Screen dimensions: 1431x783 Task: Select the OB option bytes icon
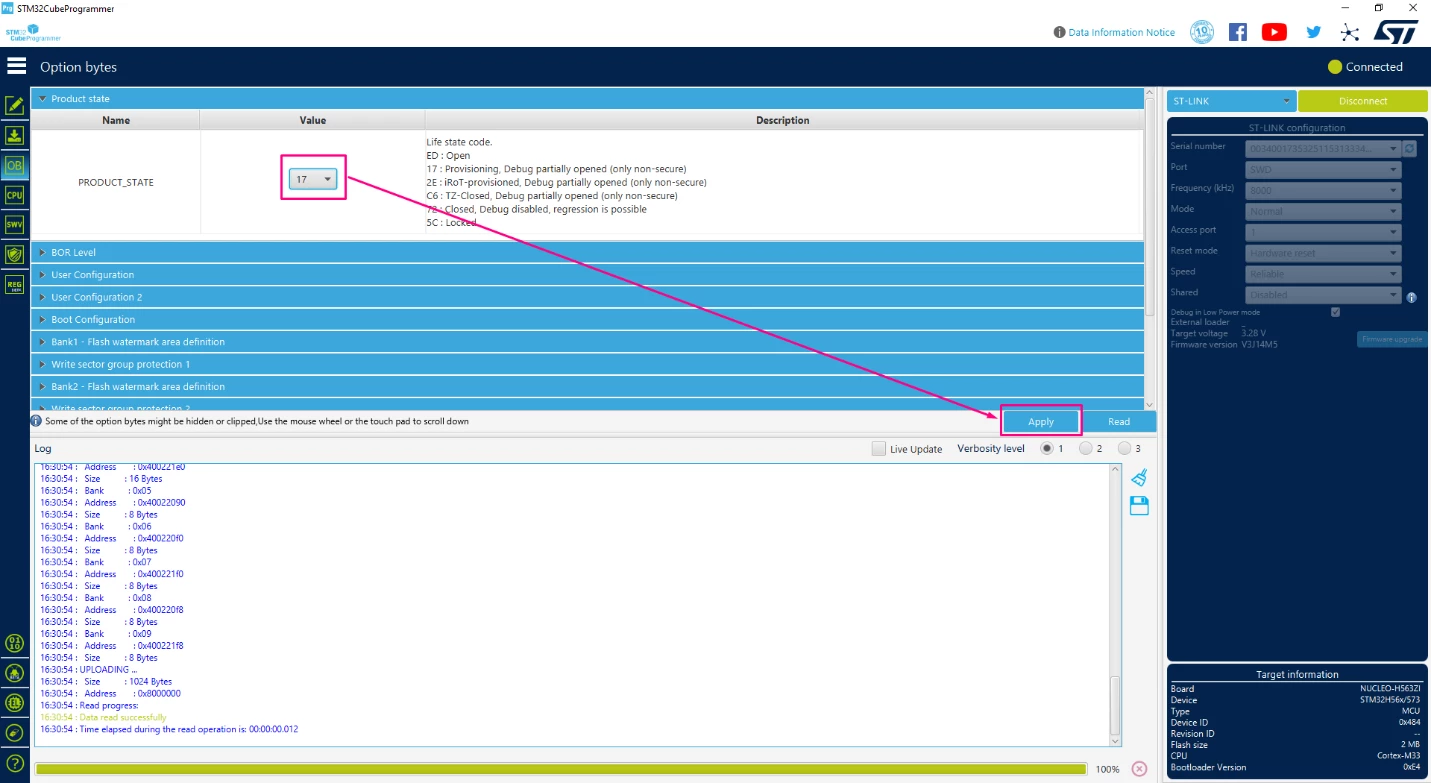point(15,166)
